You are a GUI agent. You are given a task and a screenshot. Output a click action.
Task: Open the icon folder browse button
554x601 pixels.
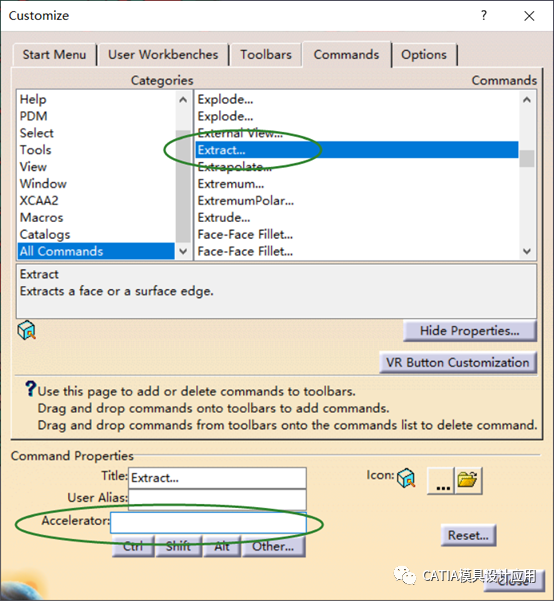(x=468, y=480)
